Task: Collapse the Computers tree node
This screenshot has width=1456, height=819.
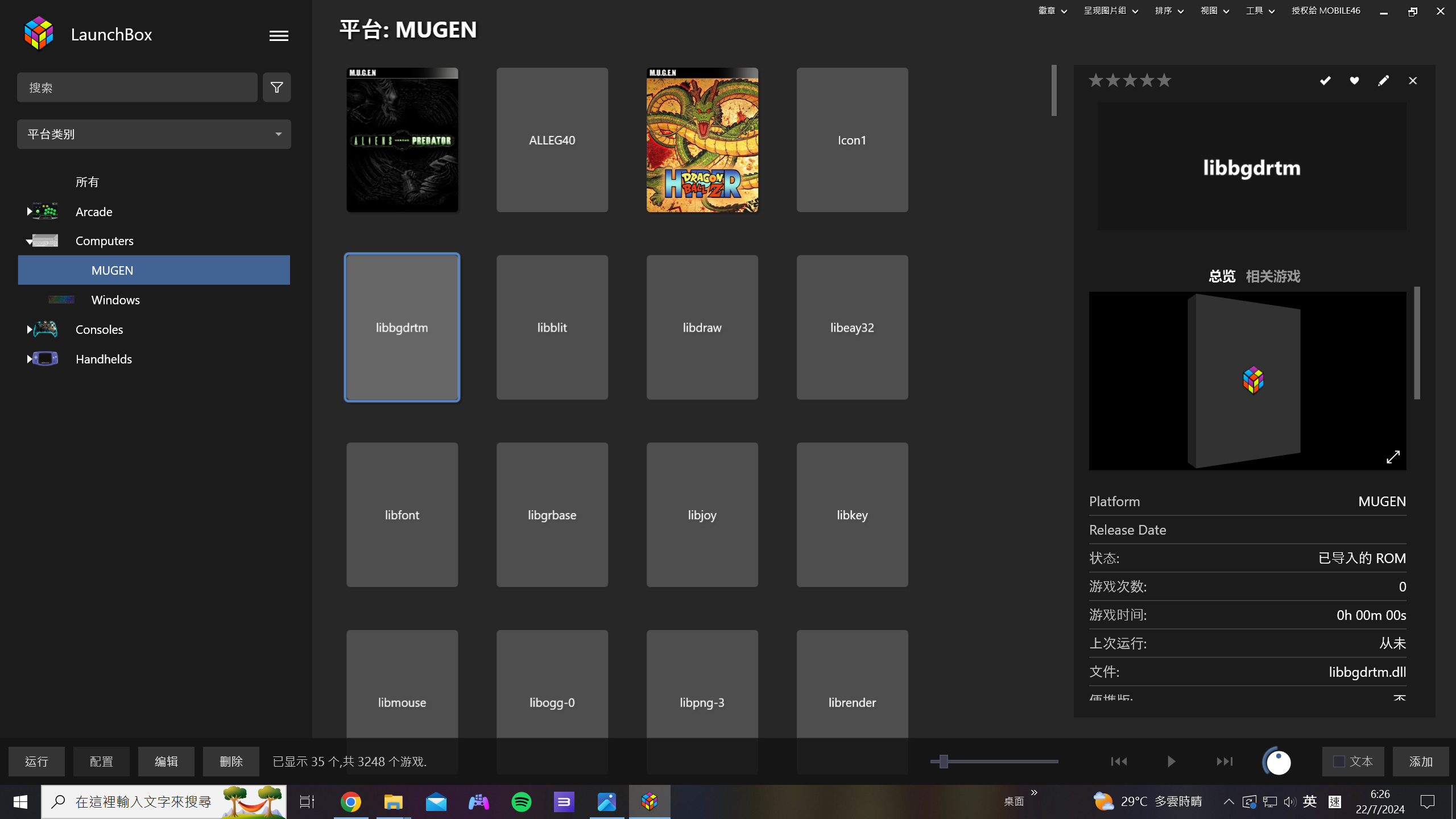Action: tap(29, 242)
